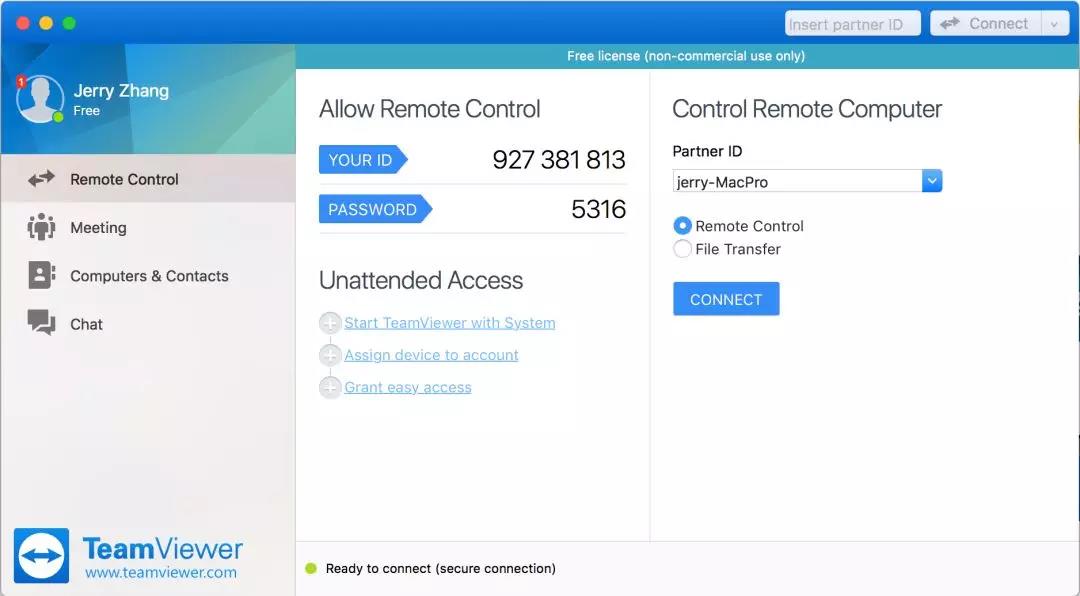Open the Chat section

(148, 324)
